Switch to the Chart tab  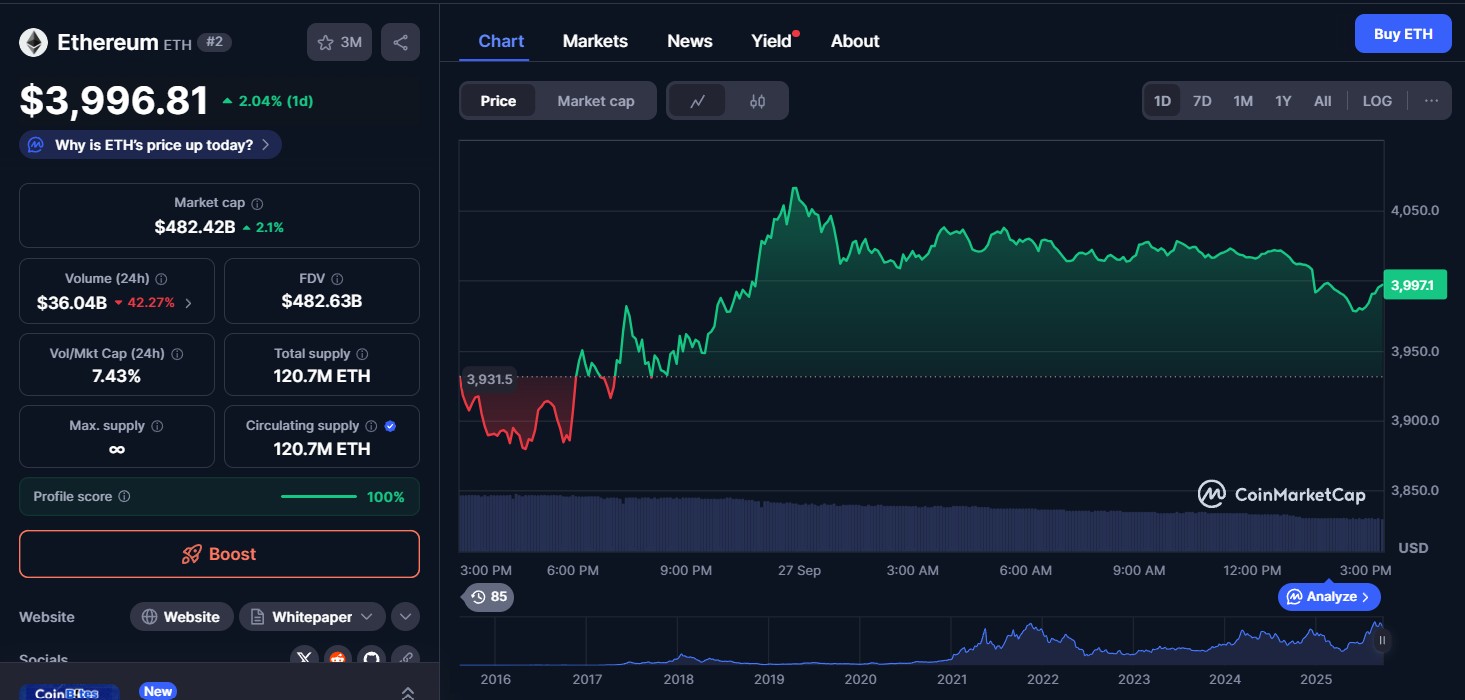tap(501, 41)
